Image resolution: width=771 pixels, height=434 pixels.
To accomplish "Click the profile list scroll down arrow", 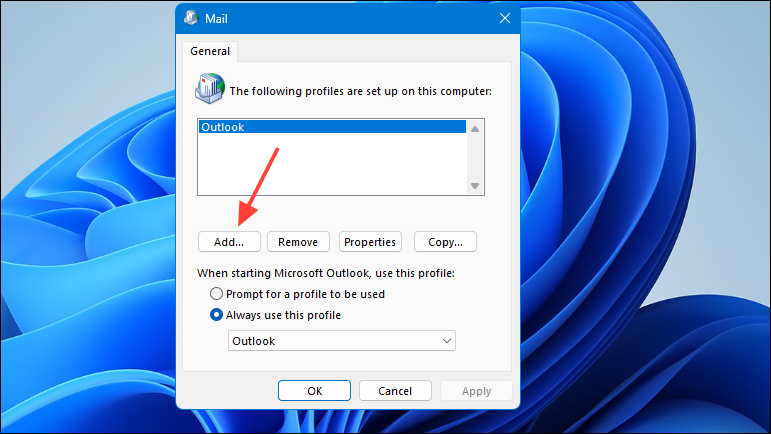I will pos(474,186).
